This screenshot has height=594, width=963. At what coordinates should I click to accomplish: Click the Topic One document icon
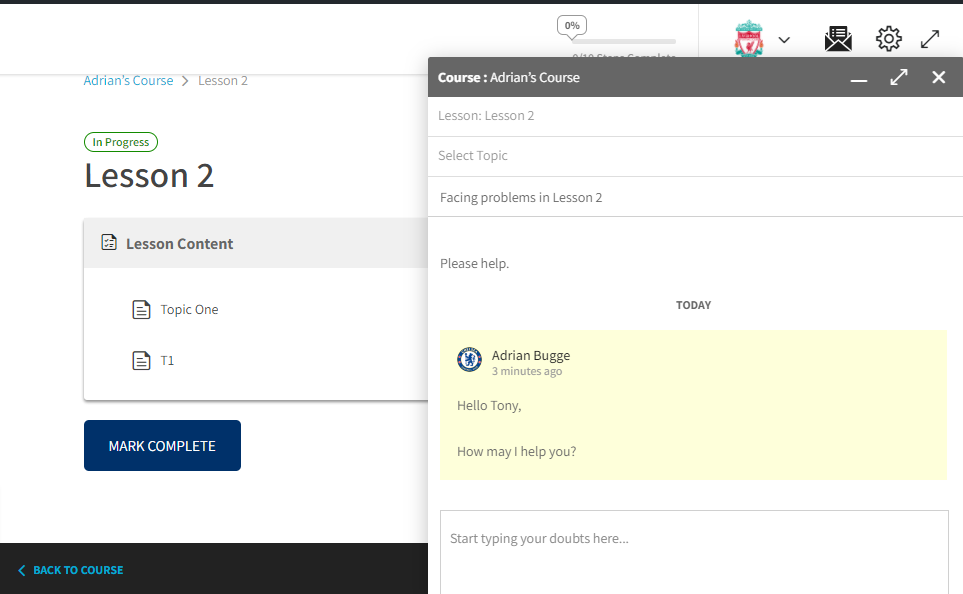pyautogui.click(x=142, y=310)
